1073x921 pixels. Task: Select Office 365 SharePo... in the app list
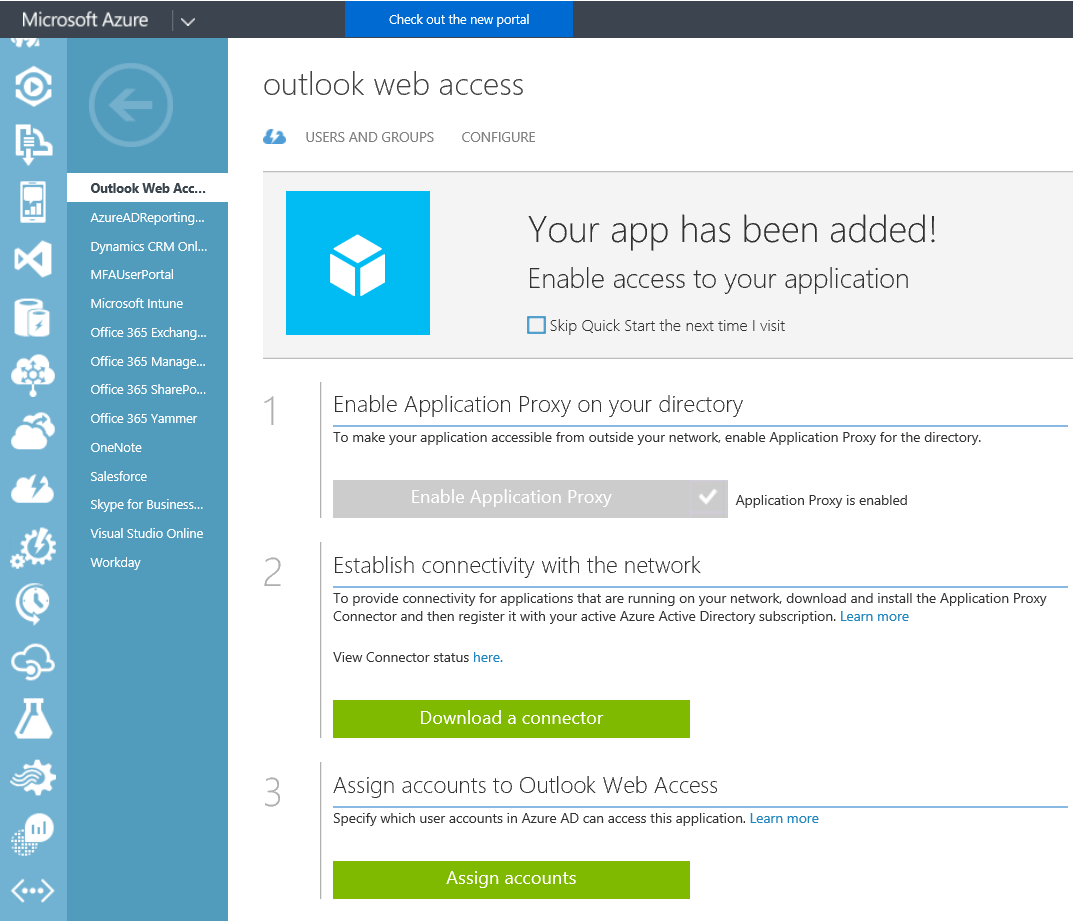pyautogui.click(x=148, y=389)
